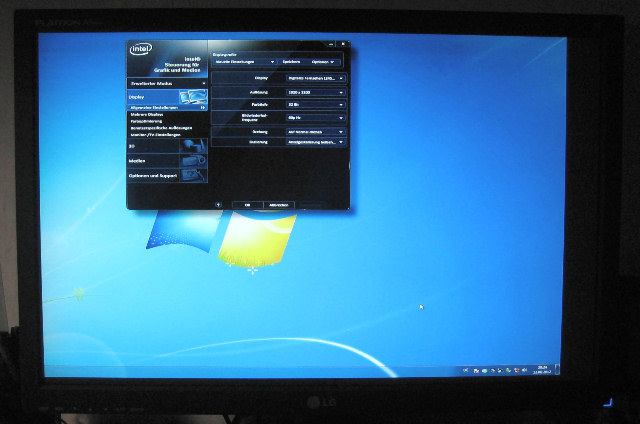Click the OK button

click(247, 205)
